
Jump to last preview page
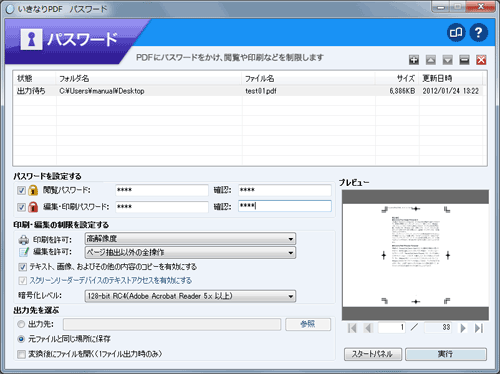tap(479, 328)
